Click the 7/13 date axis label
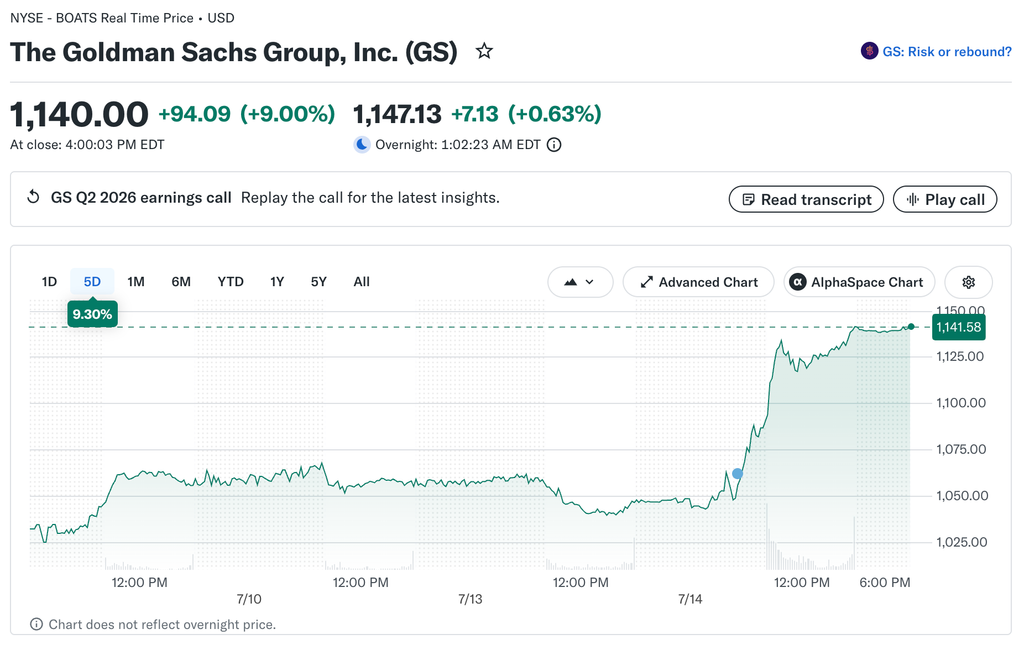The width and height of the screenshot is (1024, 652). pyautogui.click(x=470, y=598)
